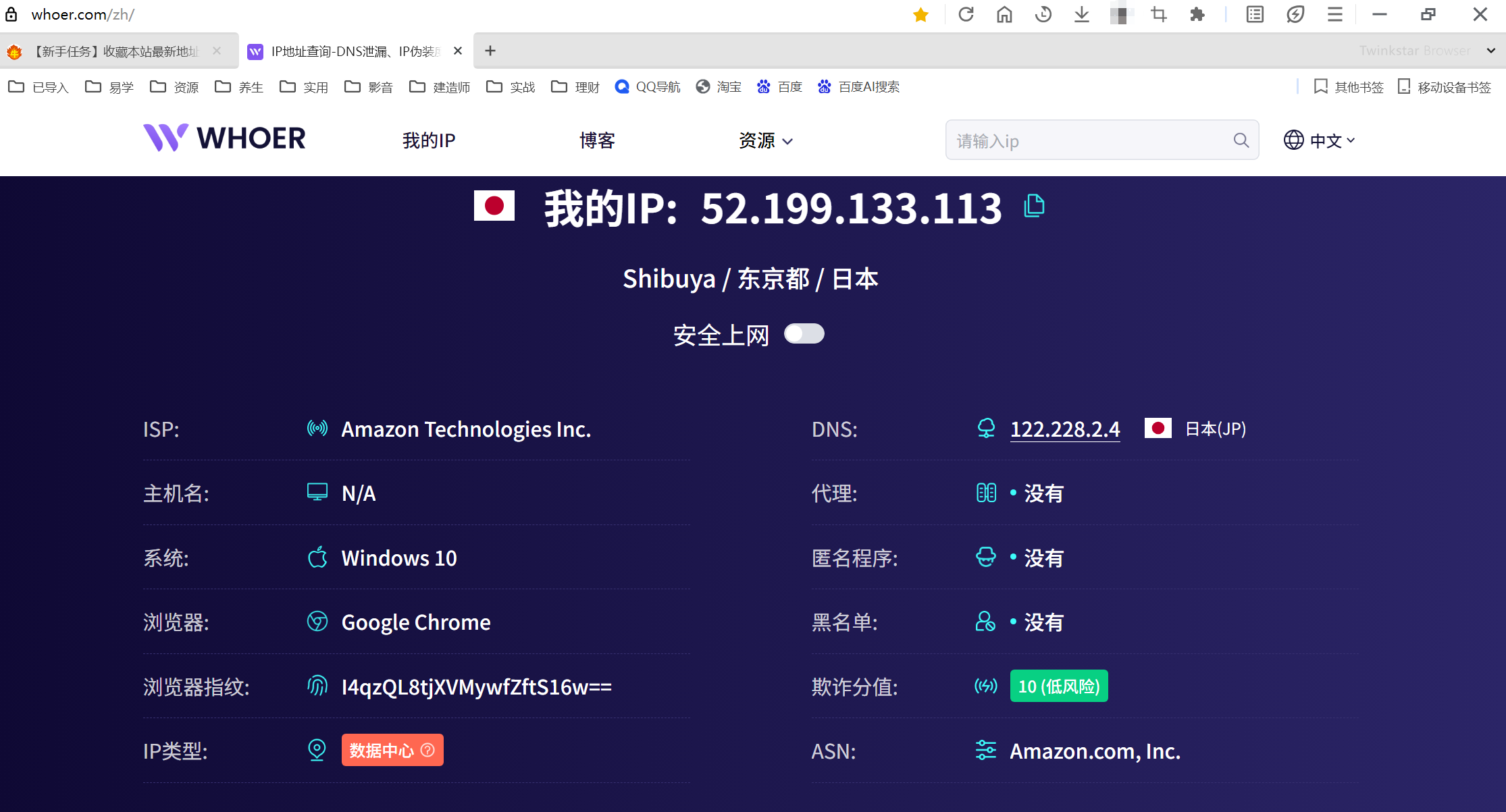Screen dimensions: 1506x812
Task: Click the search magnifier icon
Action: pos(1241,140)
